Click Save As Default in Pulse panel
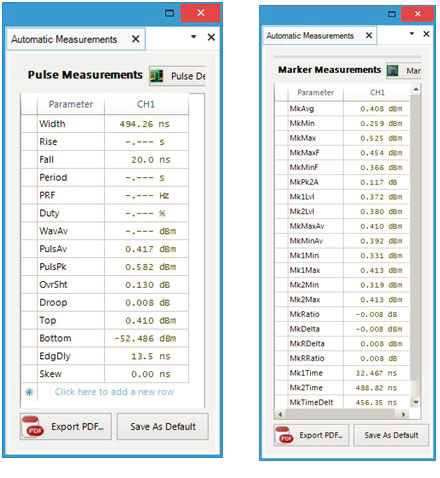 click(163, 427)
